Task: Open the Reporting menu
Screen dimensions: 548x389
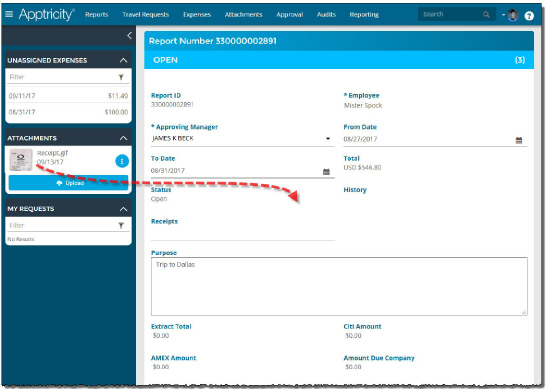Action: click(x=364, y=15)
